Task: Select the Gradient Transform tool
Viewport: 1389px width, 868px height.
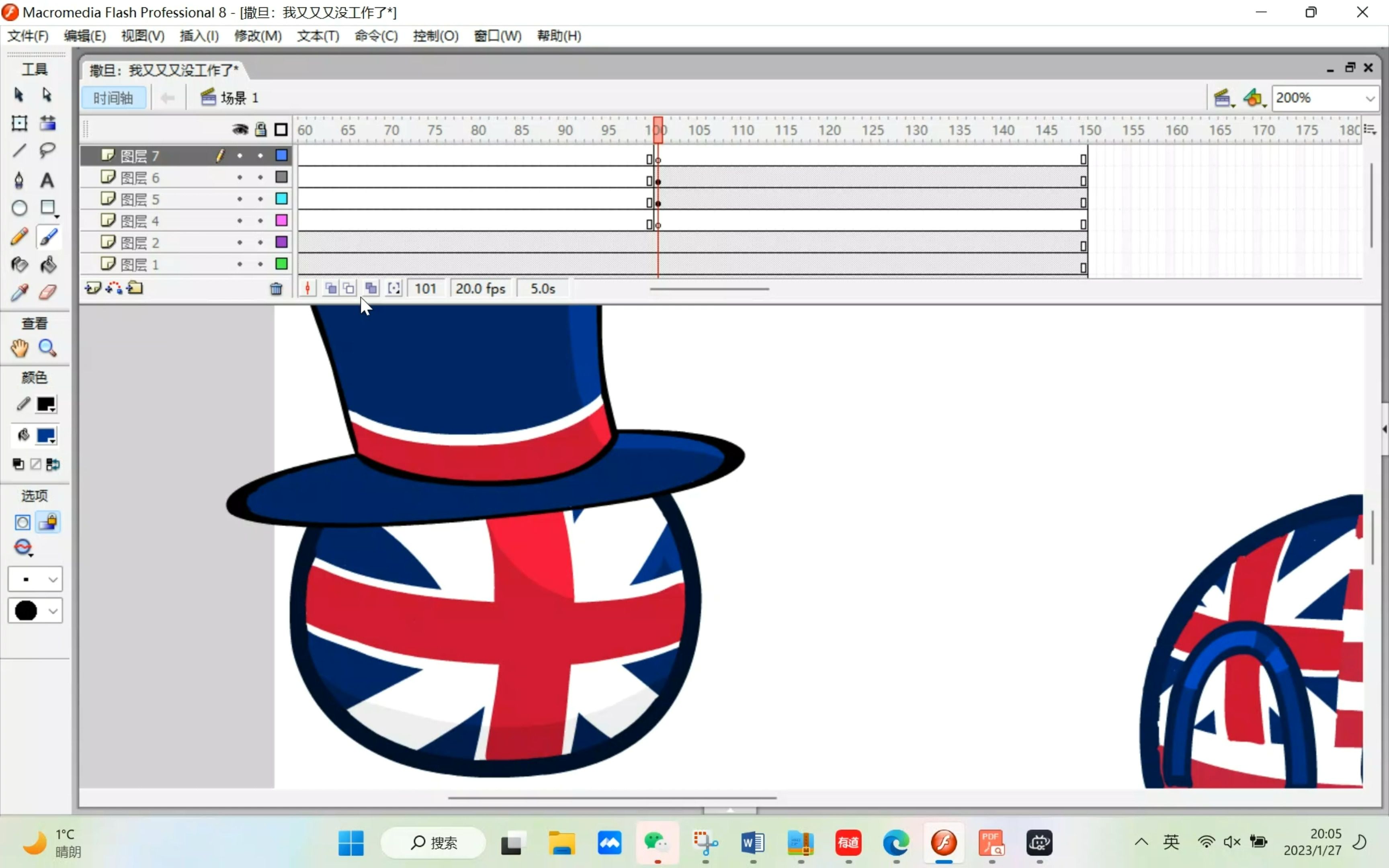Action: [48, 123]
